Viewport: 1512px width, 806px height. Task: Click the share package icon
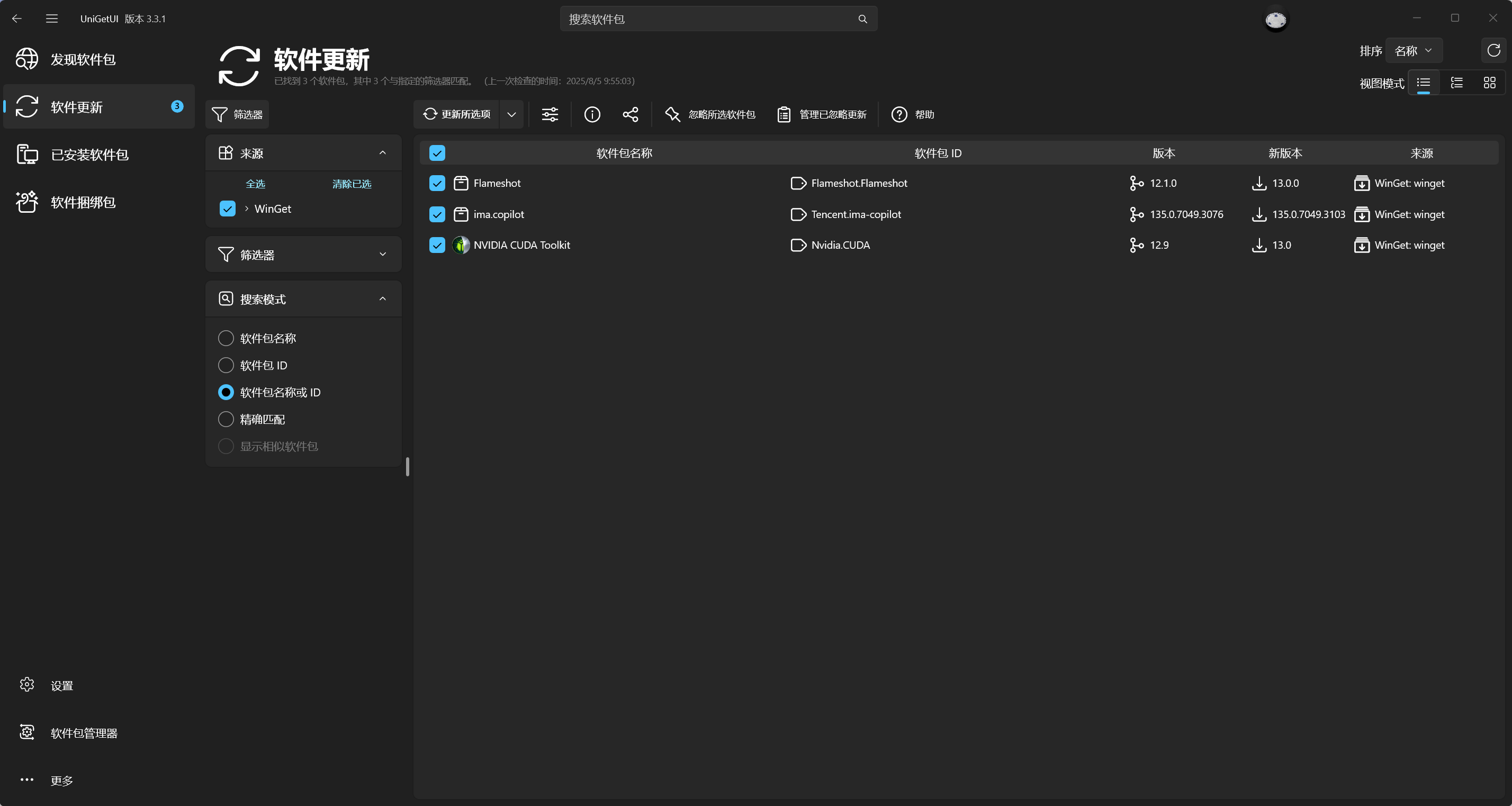tap(631, 114)
